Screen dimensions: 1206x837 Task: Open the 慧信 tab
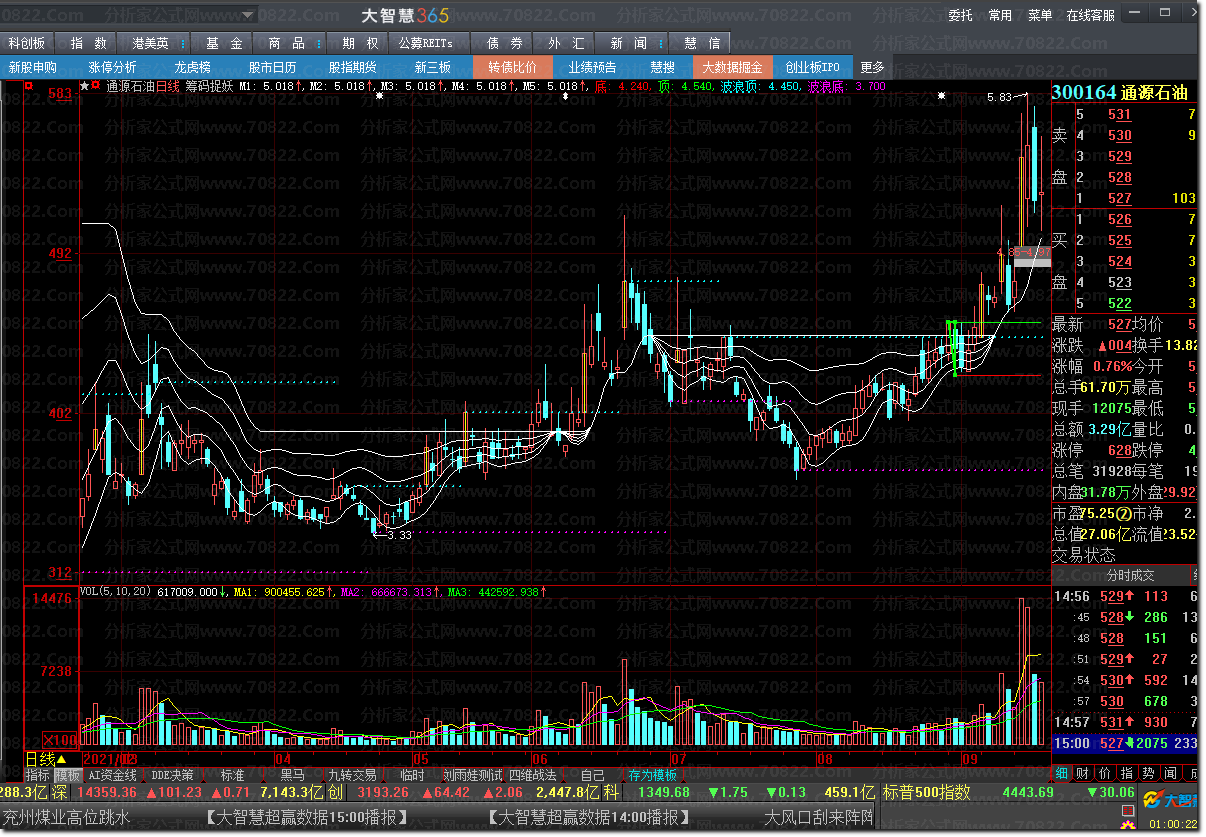click(x=702, y=43)
